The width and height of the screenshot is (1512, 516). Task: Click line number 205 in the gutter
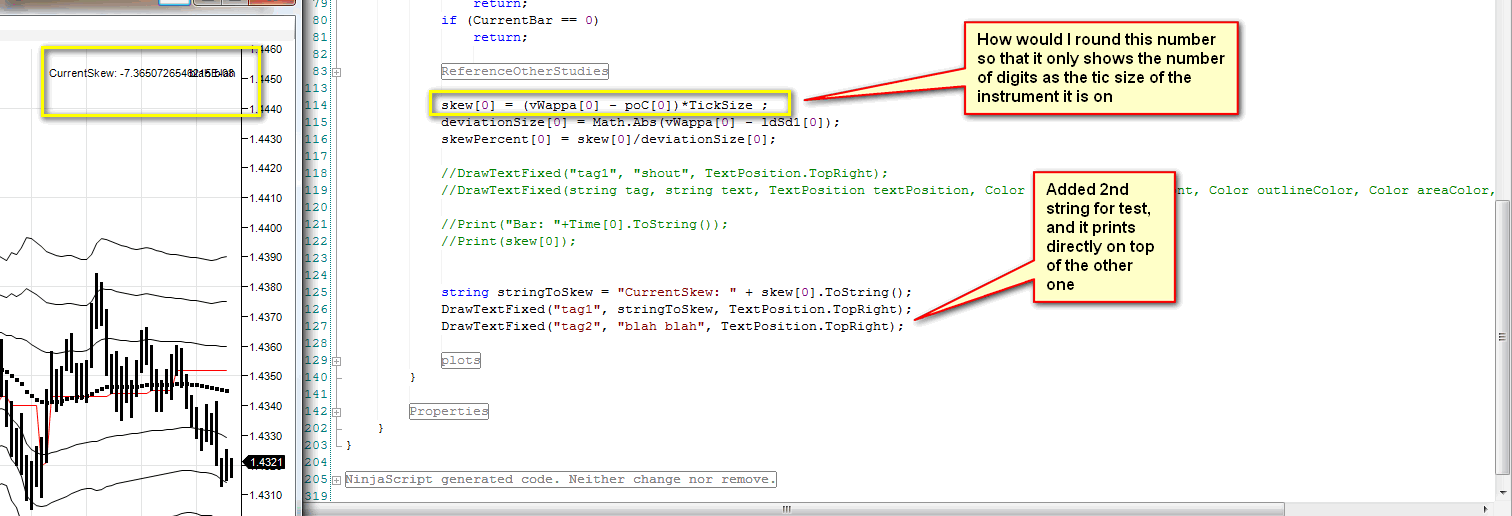pos(315,479)
